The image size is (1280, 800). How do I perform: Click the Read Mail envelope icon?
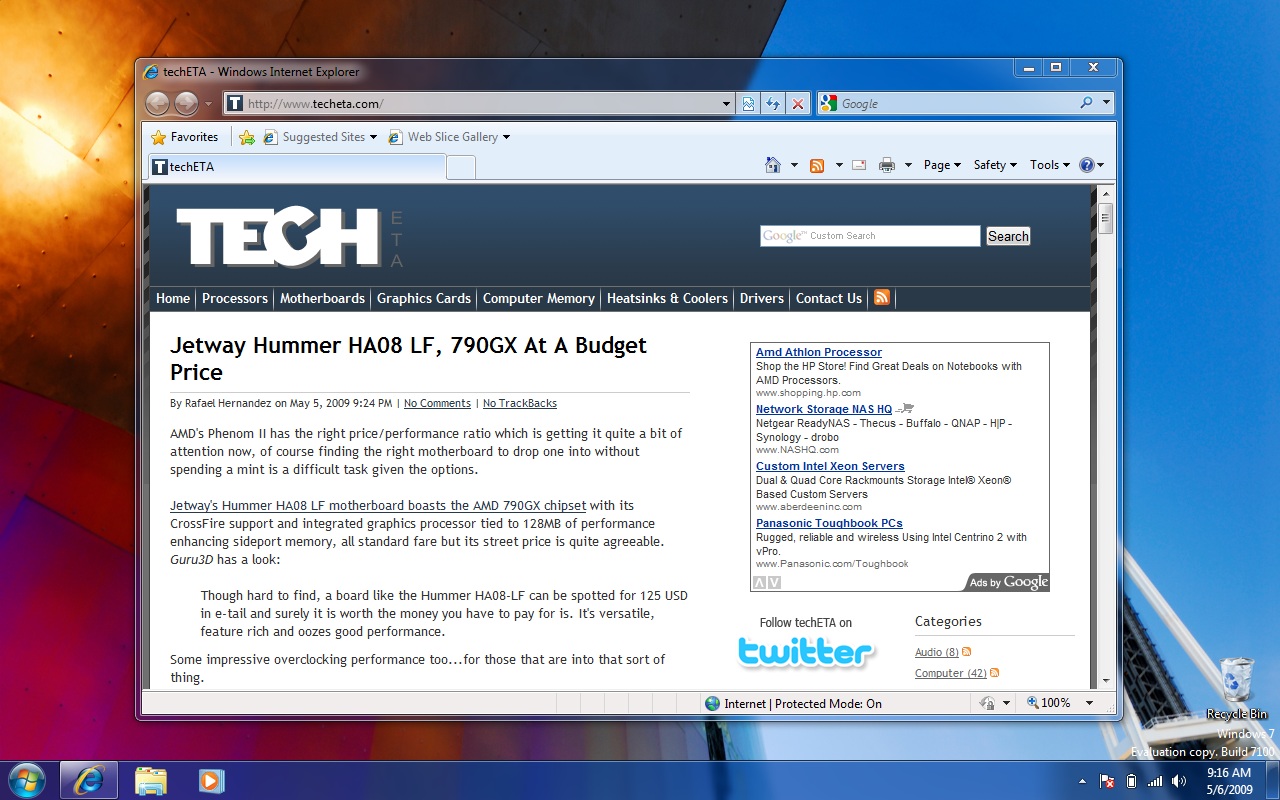pos(859,165)
